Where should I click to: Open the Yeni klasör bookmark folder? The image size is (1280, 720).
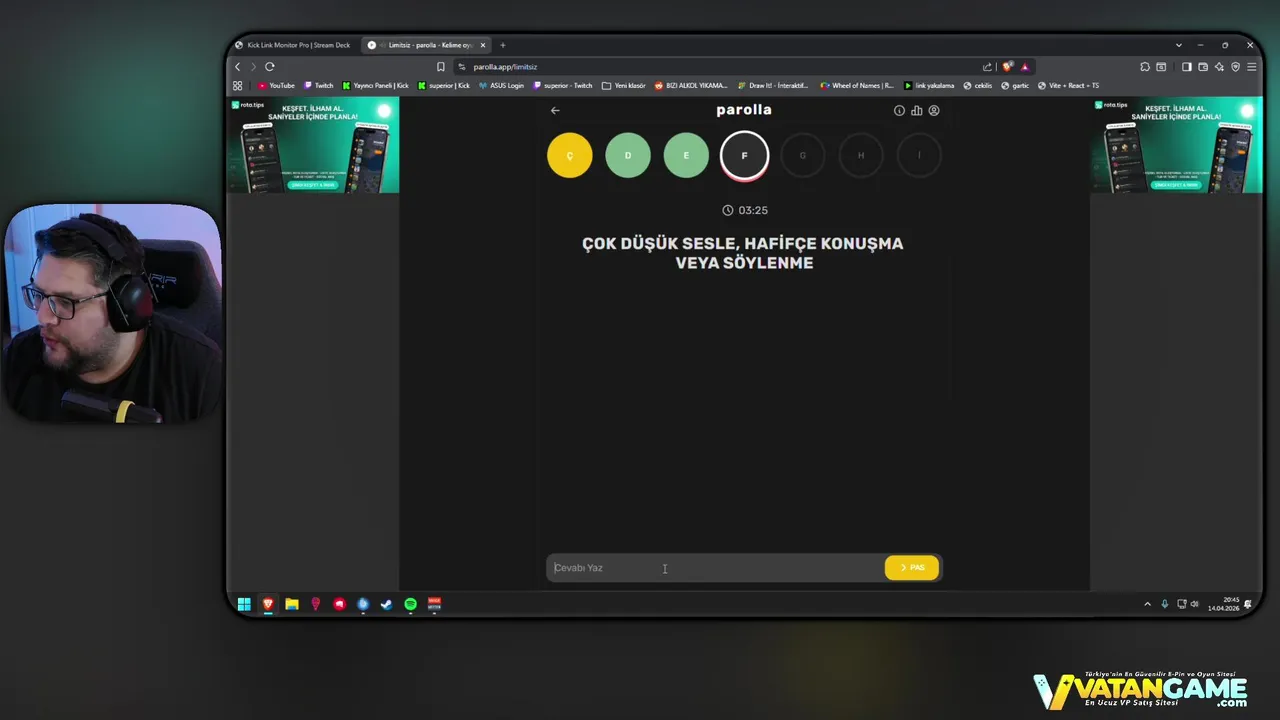pos(624,86)
